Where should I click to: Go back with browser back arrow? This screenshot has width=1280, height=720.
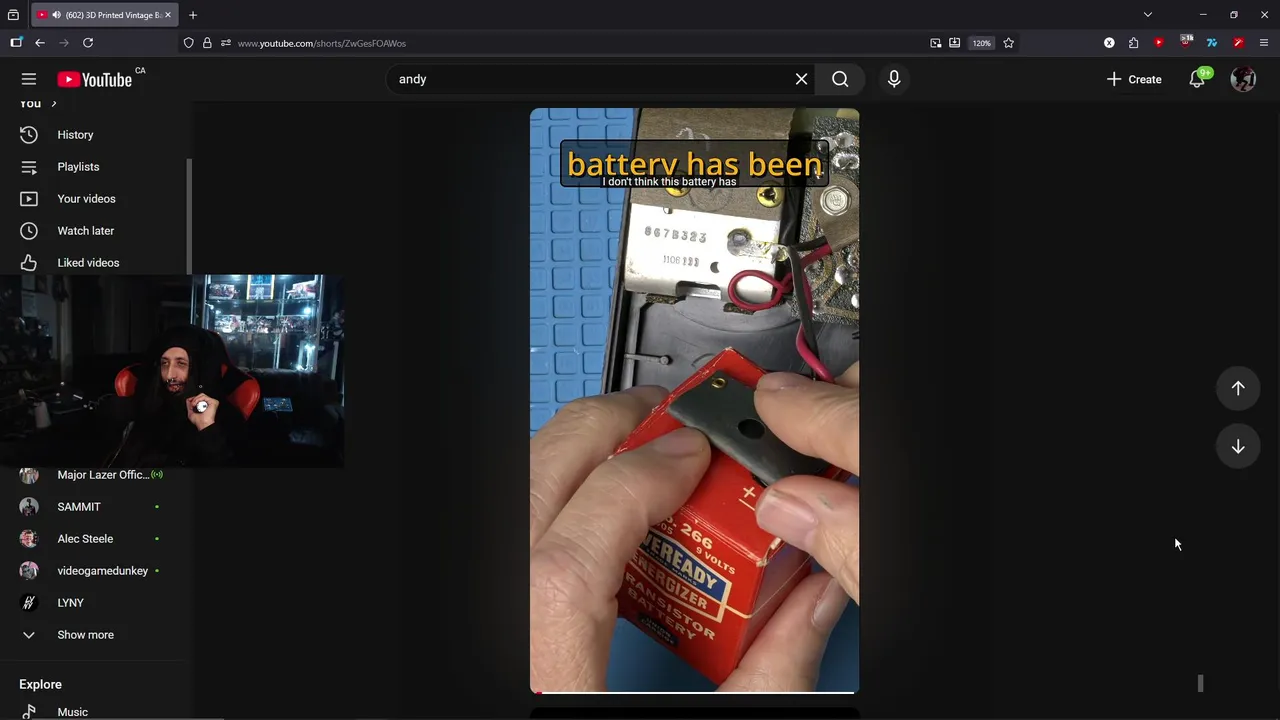tap(40, 43)
